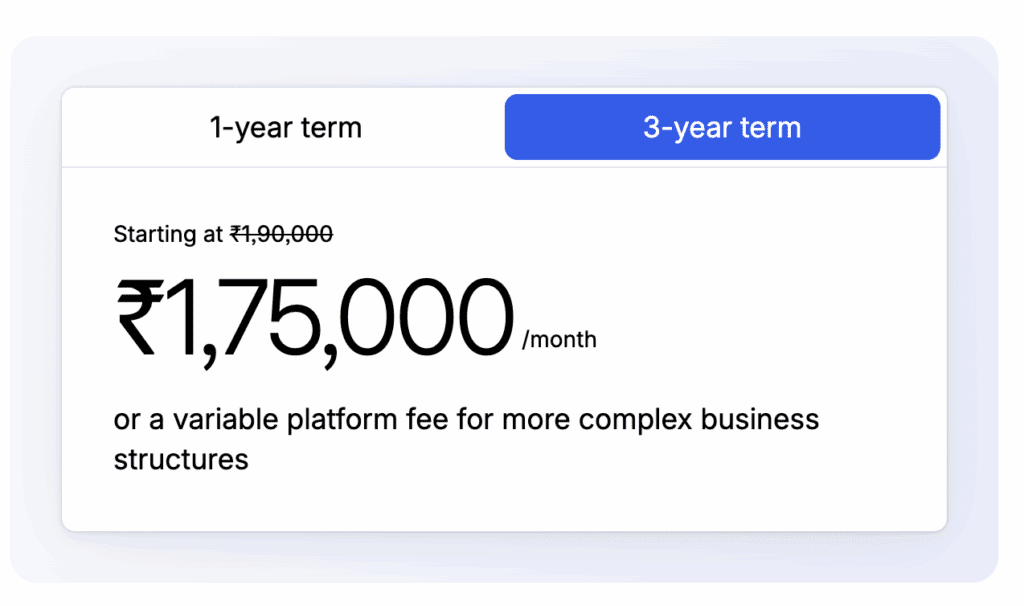The image size is (1024, 606).
Task: Click the struck-through ₹1,90,000 original price
Action: 281,234
